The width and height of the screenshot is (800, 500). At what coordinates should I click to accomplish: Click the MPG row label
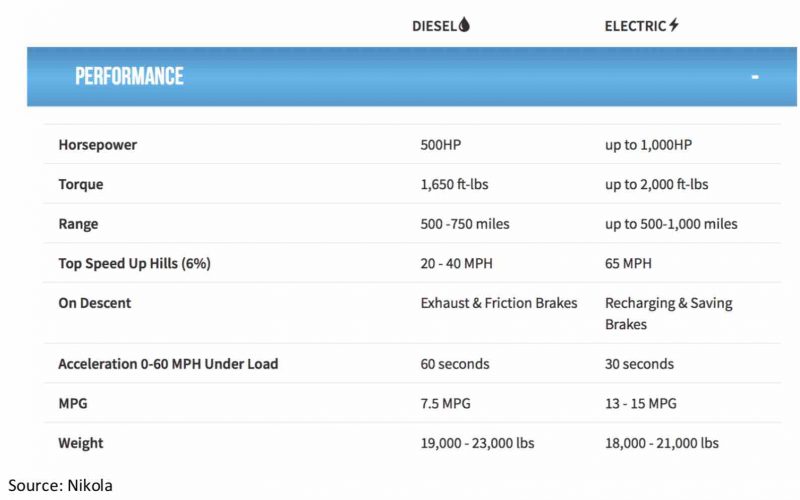click(73, 403)
